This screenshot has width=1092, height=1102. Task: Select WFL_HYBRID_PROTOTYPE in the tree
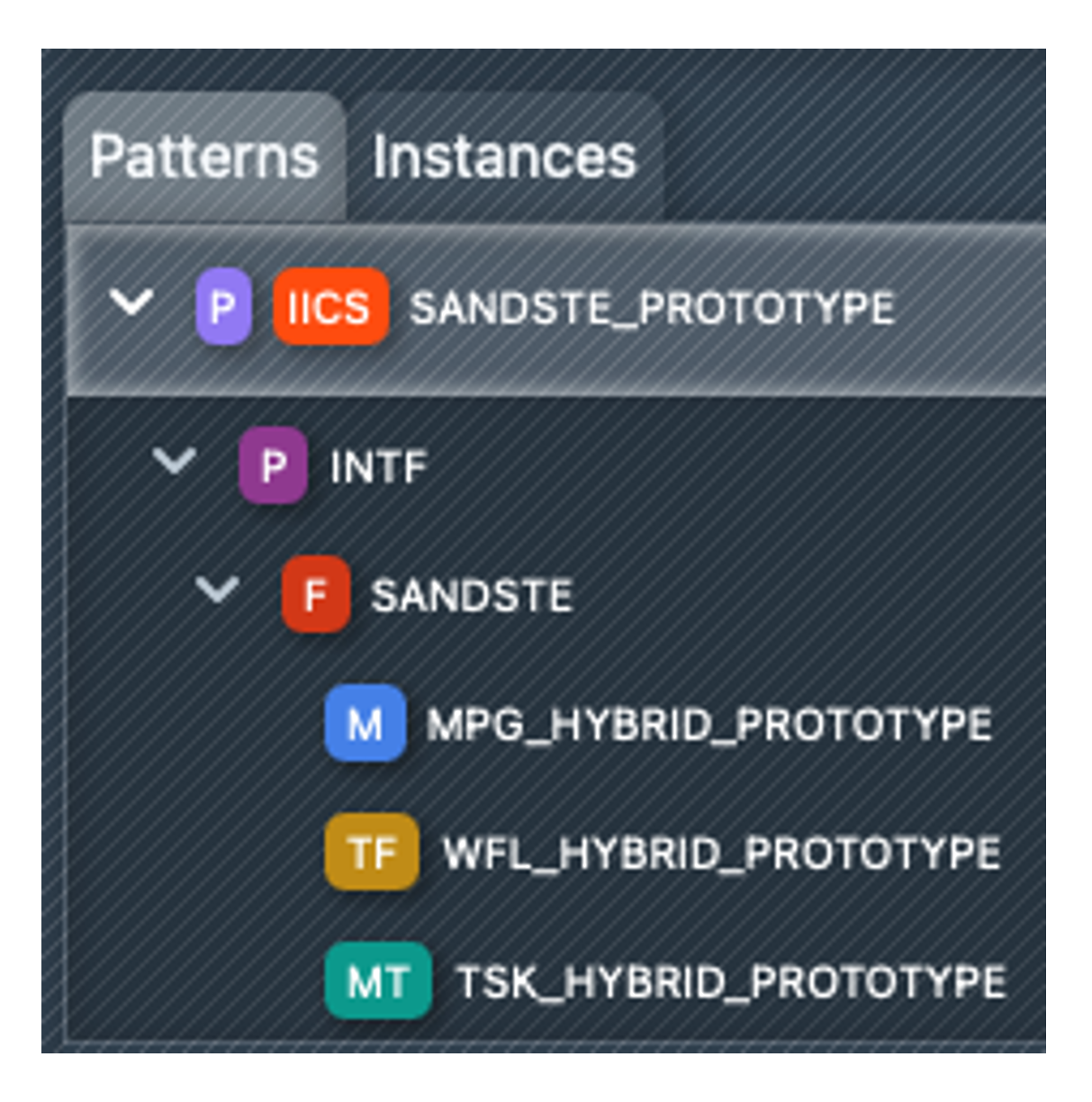[x=721, y=853]
